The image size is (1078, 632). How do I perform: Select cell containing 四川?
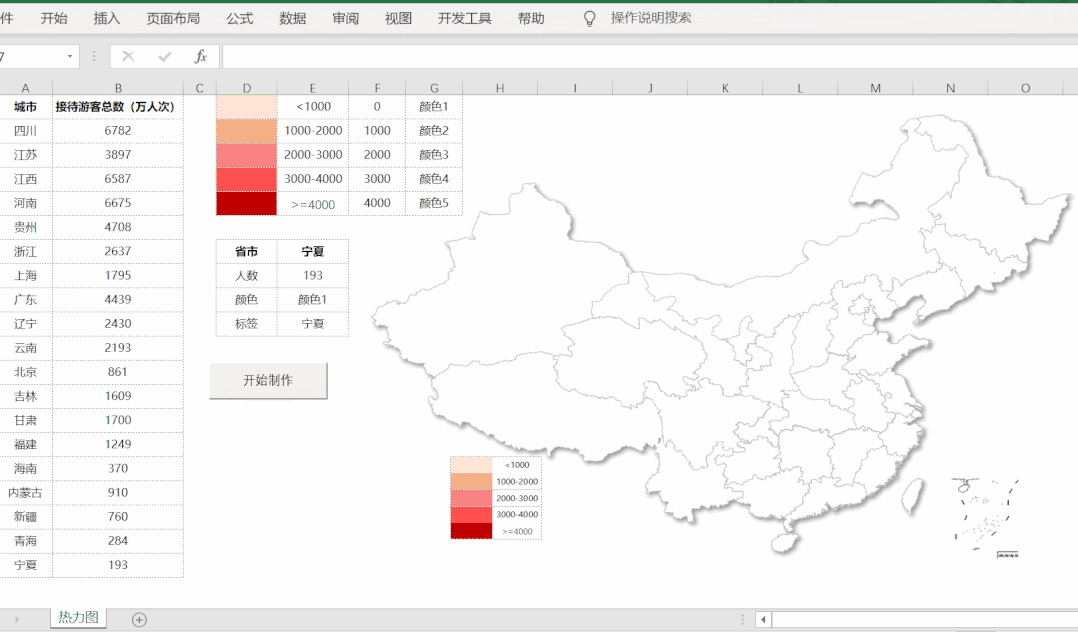(25, 131)
